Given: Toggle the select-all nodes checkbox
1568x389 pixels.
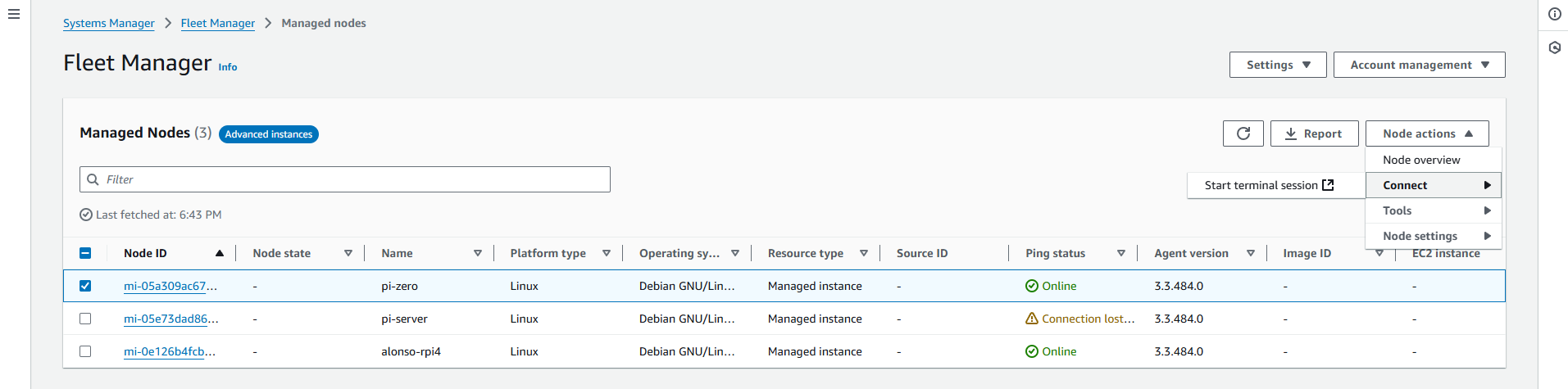Looking at the screenshot, I should 85,253.
